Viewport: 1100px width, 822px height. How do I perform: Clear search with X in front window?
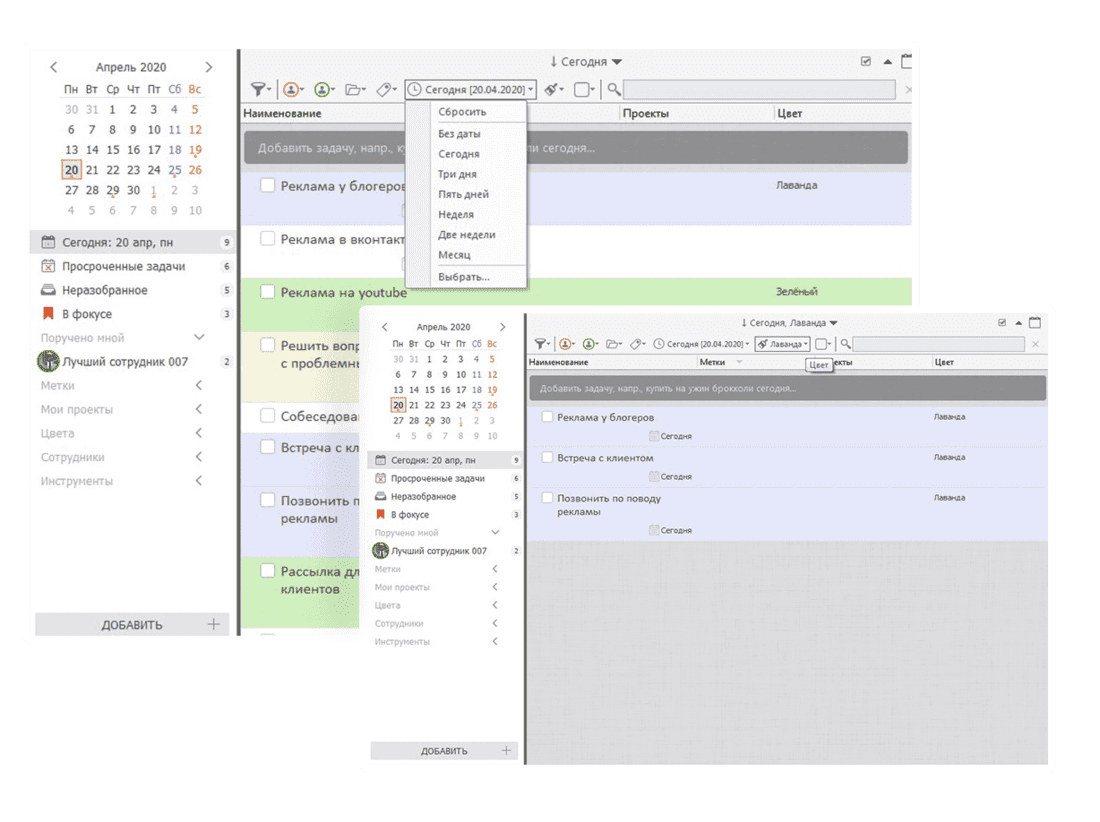(x=1035, y=344)
